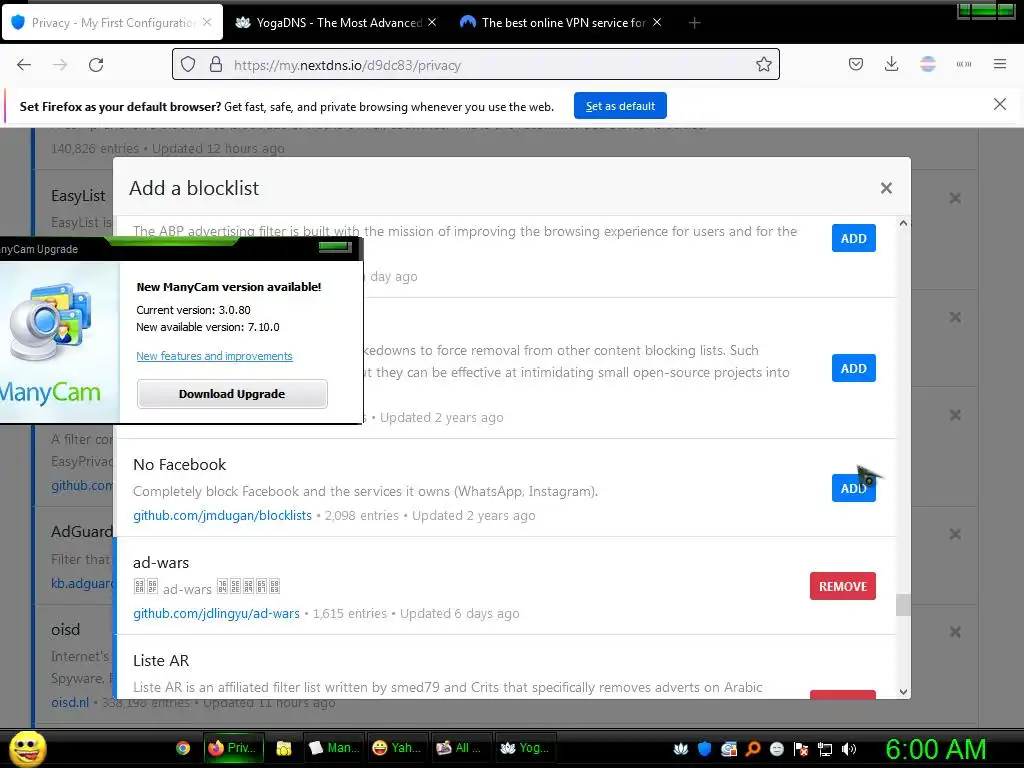Click the green button on ManyCam Upgrade titlebar
The image size is (1024, 768).
[335, 247]
